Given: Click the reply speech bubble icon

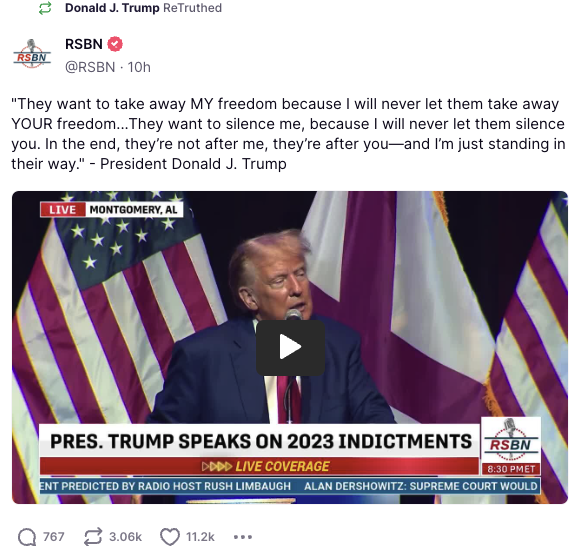Looking at the screenshot, I should click(26, 536).
